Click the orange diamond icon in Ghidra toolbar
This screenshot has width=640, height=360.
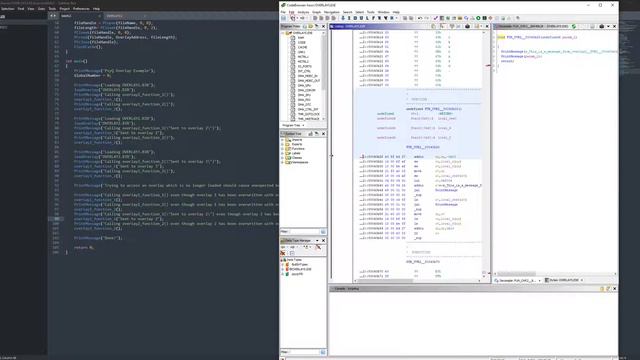pyautogui.click(x=491, y=18)
